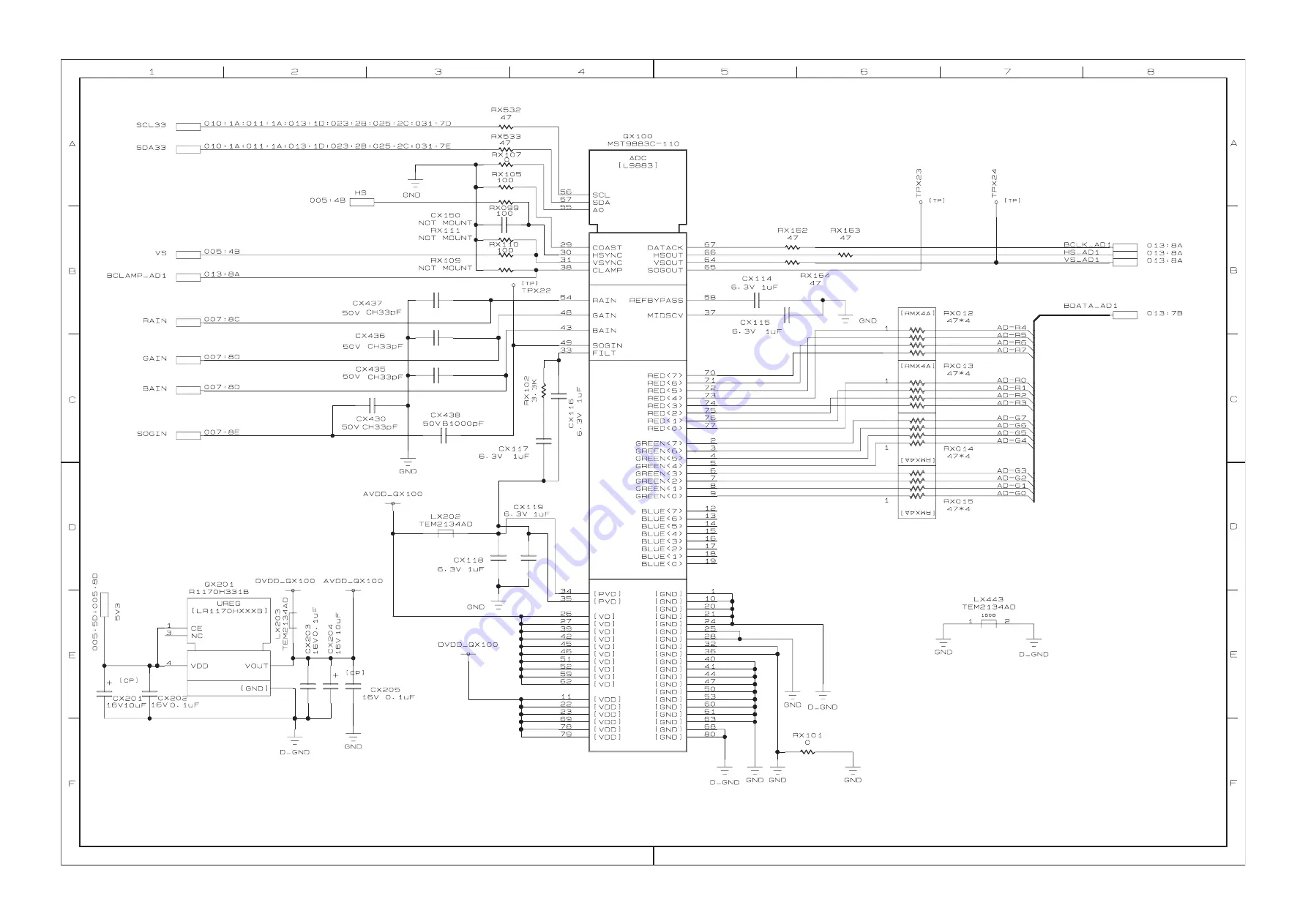Select the BDATA_AD1 bus label
Screen dimensions: 1308x924
pyautogui.click(x=1090, y=306)
